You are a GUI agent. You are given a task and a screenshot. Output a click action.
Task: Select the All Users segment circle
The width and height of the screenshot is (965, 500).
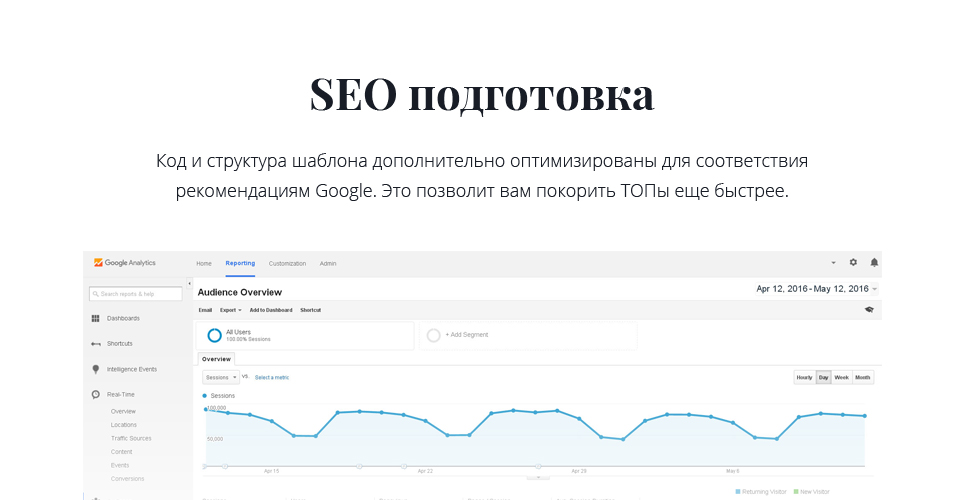(214, 335)
